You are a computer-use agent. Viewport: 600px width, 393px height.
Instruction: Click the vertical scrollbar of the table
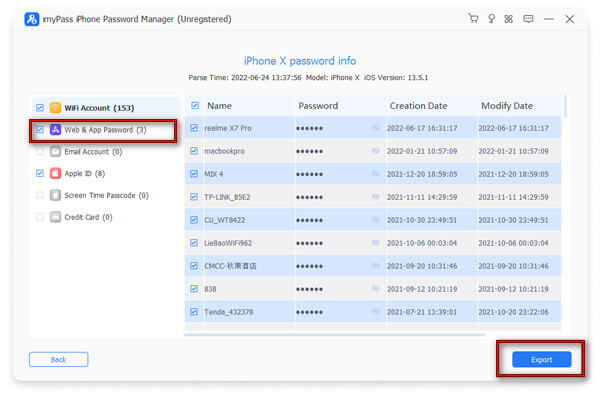point(565,106)
